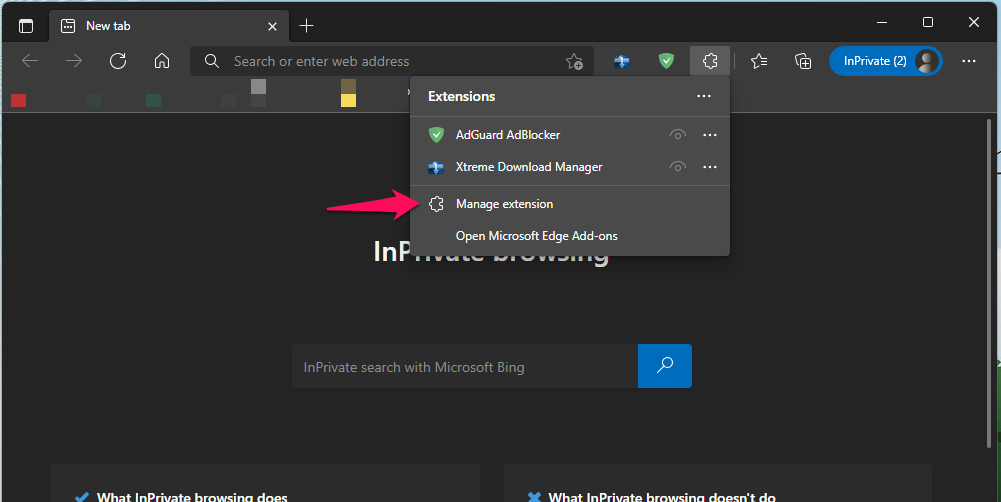The image size is (1001, 502).
Task: Open the Collections icon
Action: coord(803,61)
